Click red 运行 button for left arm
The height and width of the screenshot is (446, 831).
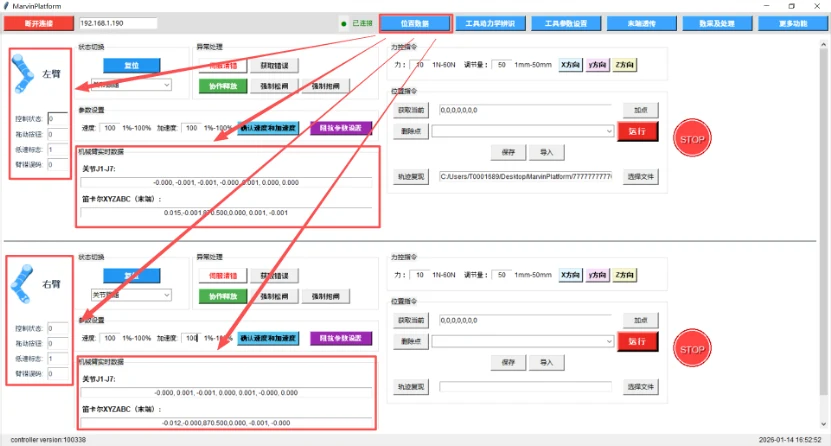tap(638, 131)
